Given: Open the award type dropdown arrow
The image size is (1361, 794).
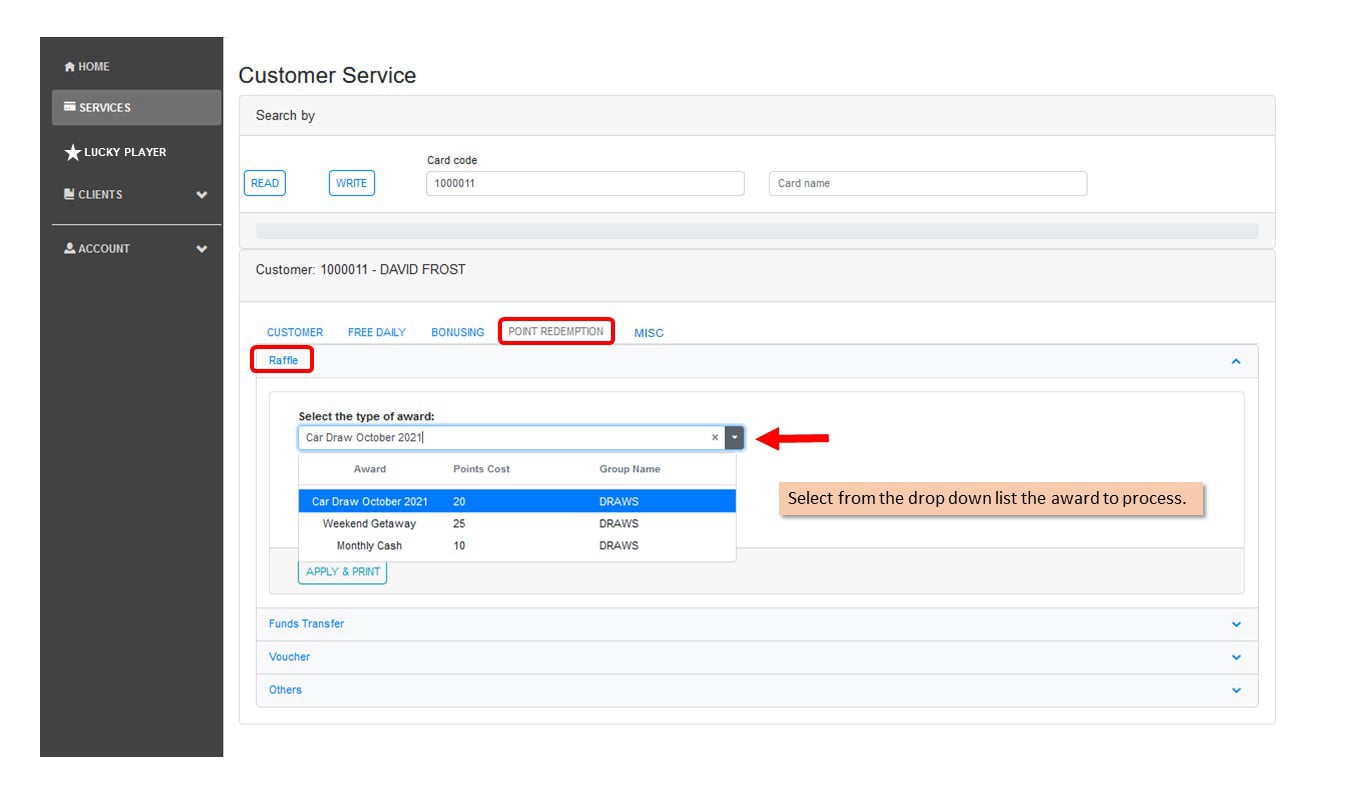Looking at the screenshot, I should (x=735, y=437).
